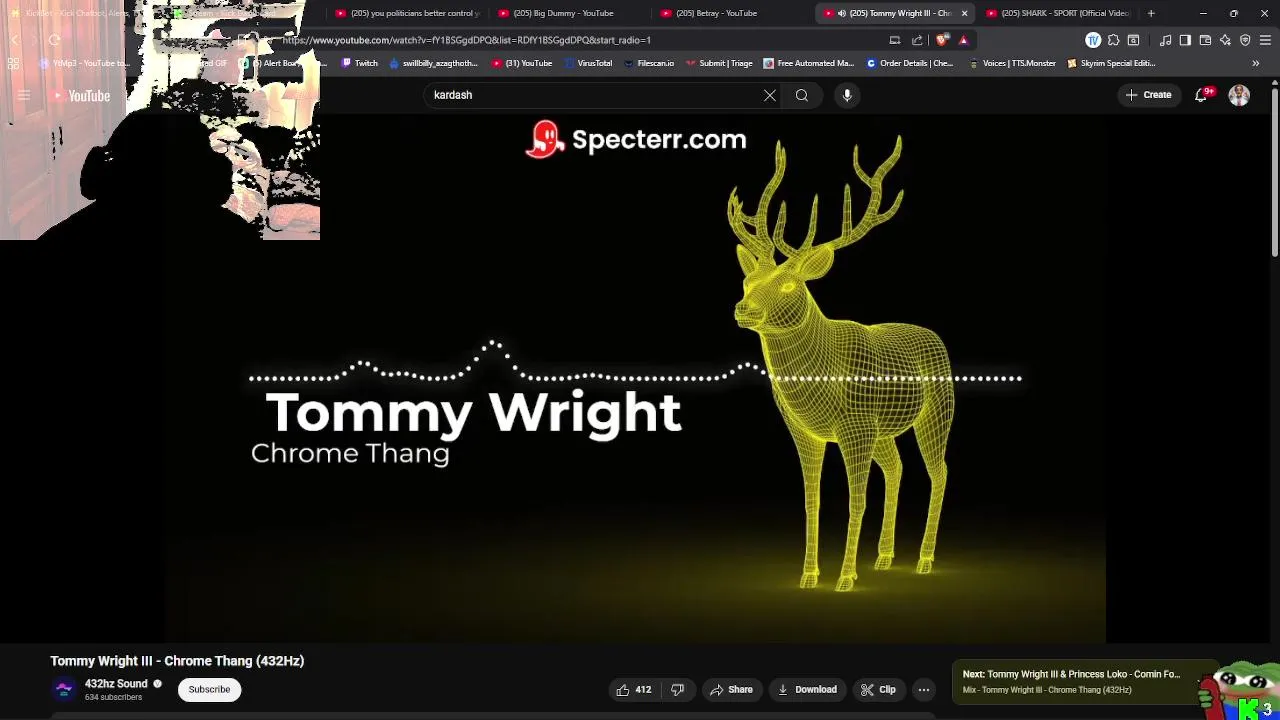
Task: Switch to 'you politicians better control' tab
Action: tap(407, 13)
